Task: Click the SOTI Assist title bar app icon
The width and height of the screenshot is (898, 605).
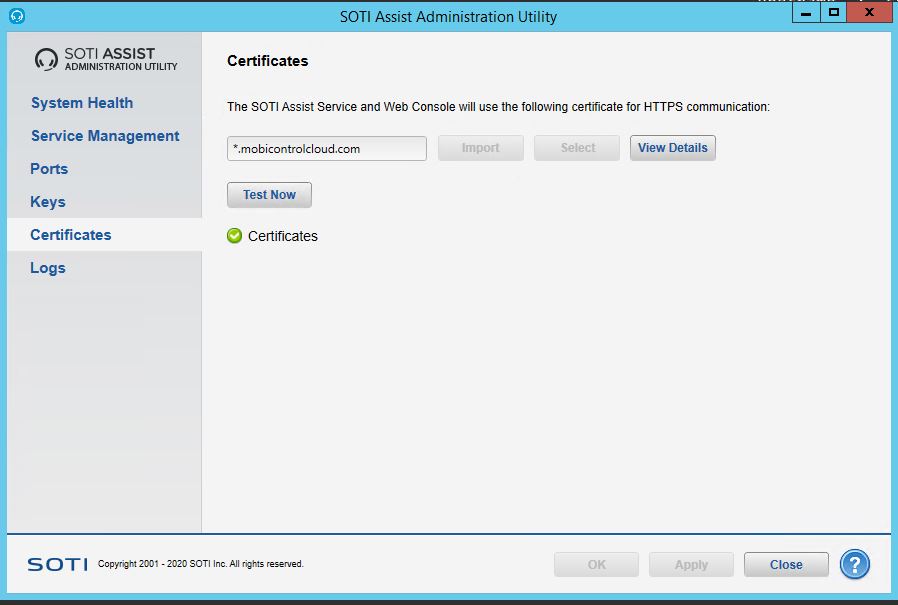Action: click(x=17, y=16)
